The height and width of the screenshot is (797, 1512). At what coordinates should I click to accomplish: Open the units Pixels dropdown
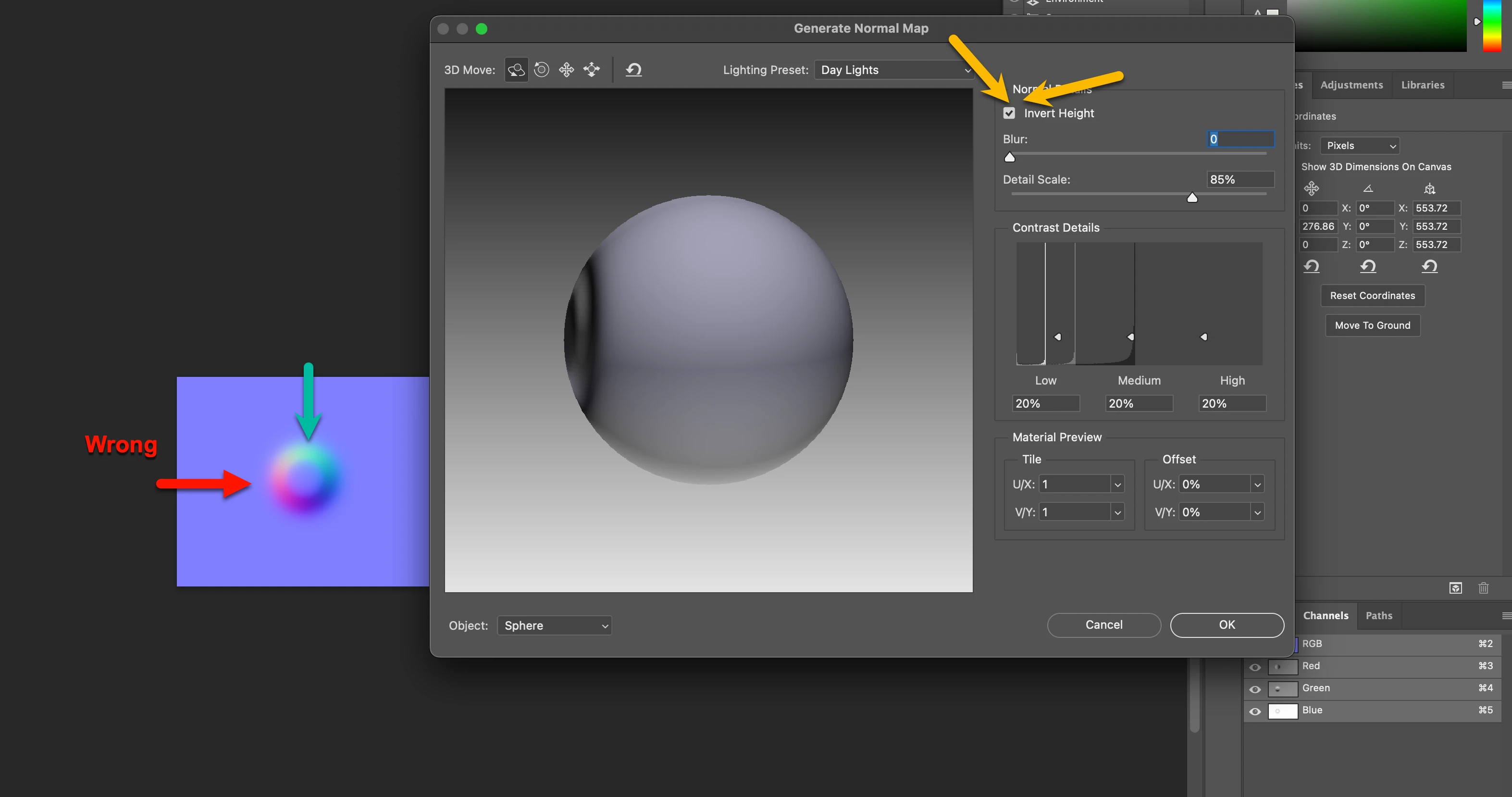1359,146
